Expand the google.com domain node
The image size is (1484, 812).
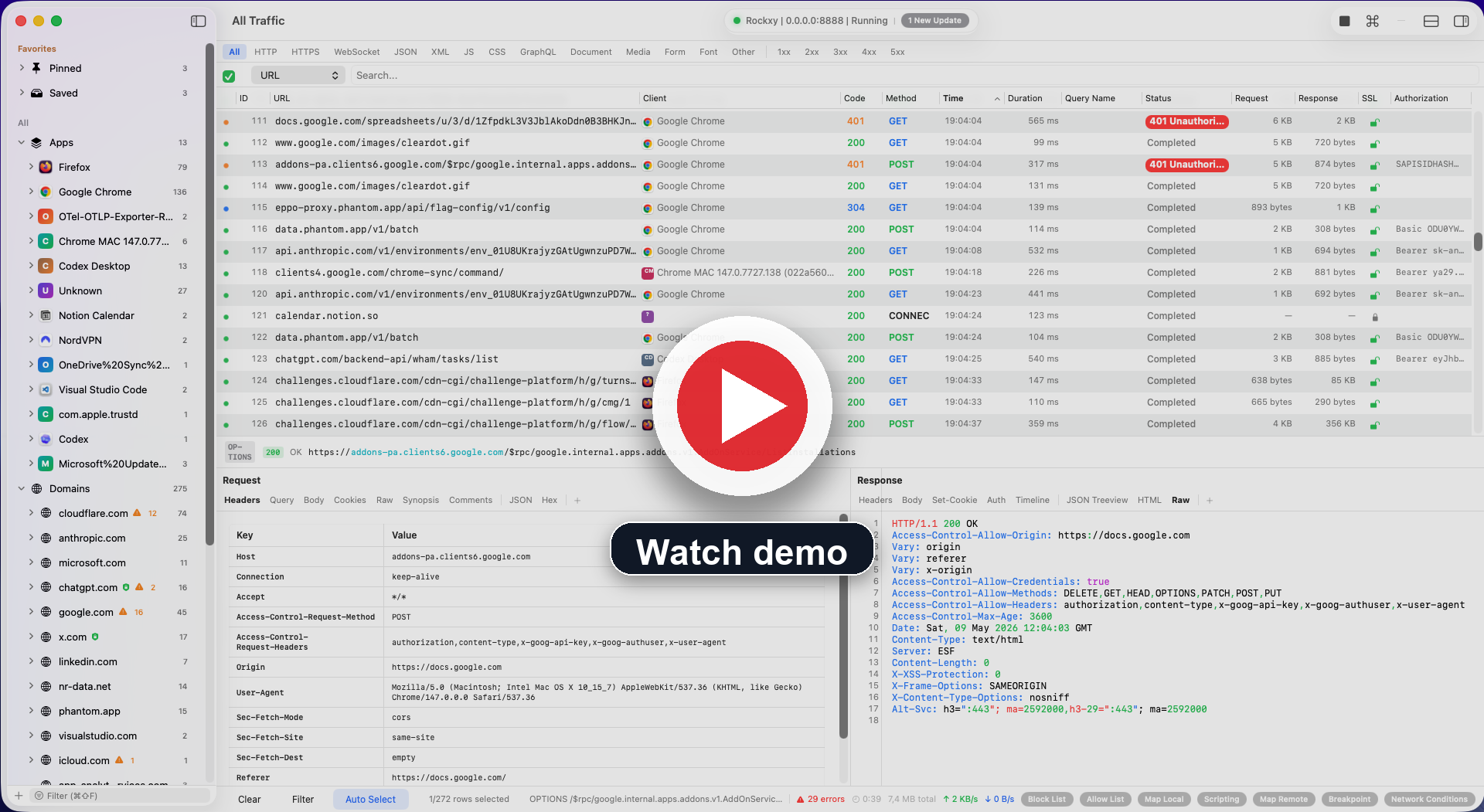tap(31, 612)
